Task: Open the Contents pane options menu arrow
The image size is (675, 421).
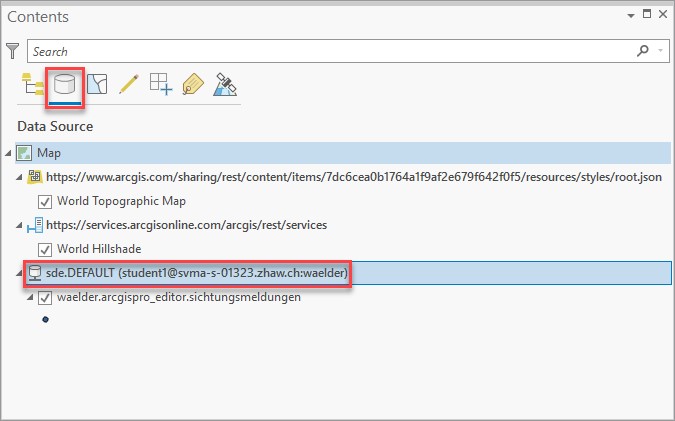Action: click(630, 15)
